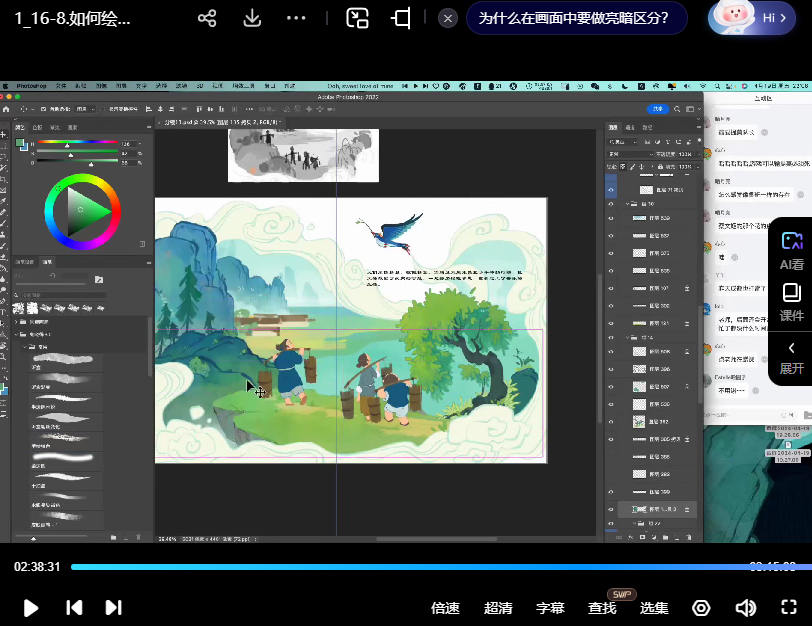Mute the video volume
This screenshot has height=626, width=812.
click(x=745, y=608)
